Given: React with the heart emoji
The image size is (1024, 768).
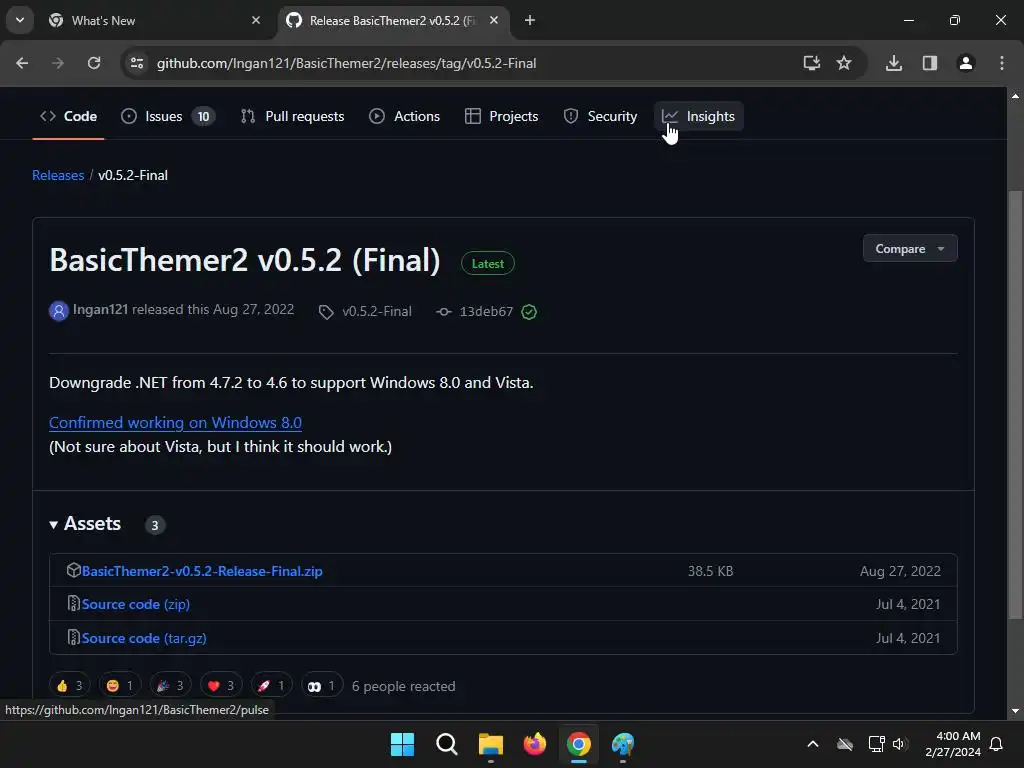Looking at the screenshot, I should [221, 686].
